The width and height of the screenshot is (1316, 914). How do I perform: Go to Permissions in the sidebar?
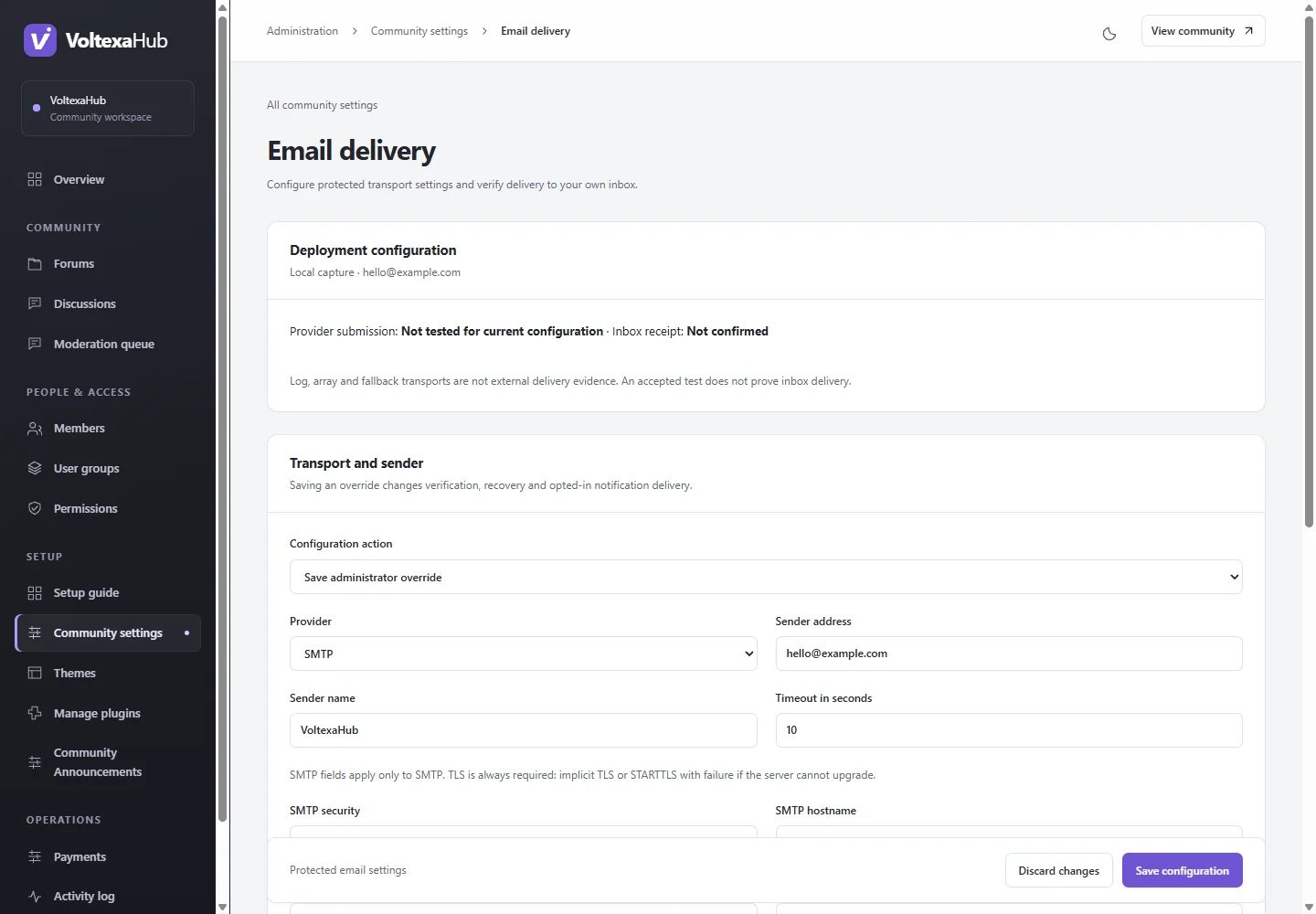click(108, 508)
